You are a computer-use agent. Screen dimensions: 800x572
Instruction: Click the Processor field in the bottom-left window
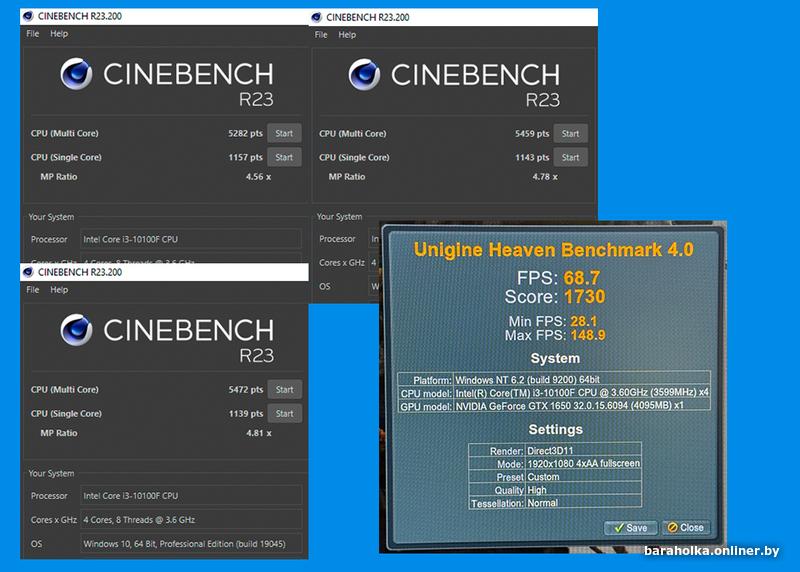(x=191, y=496)
